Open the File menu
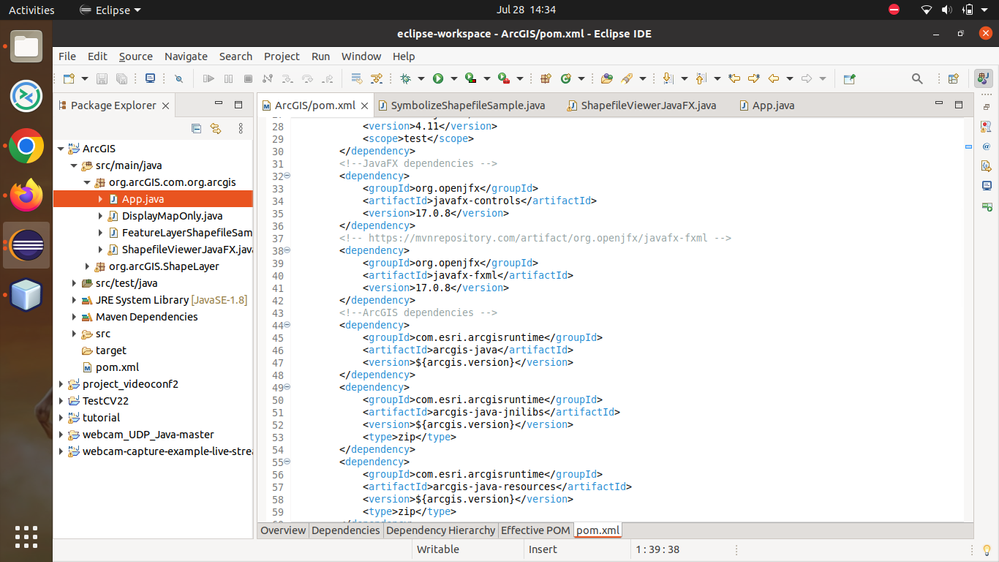 pos(67,56)
